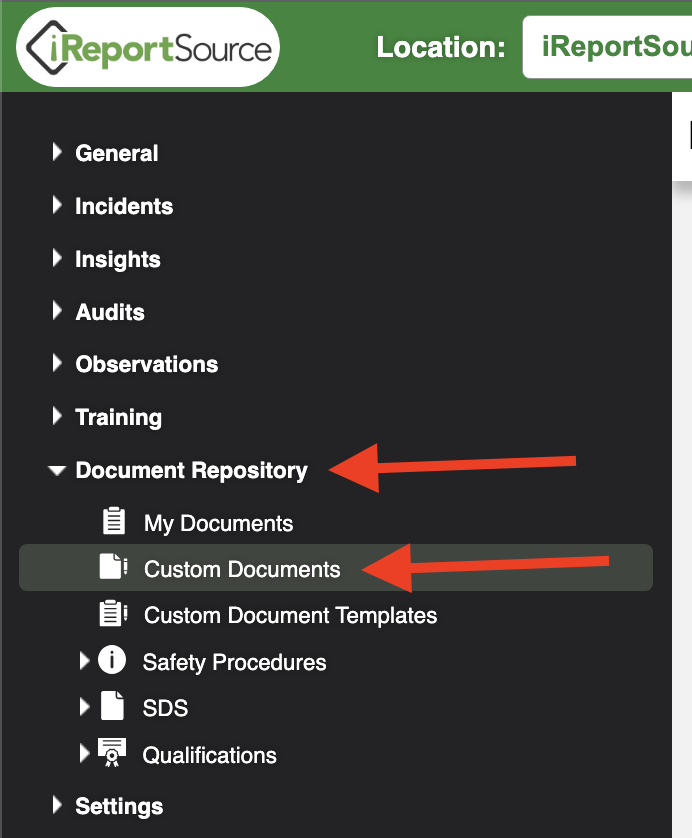
Task: Open the Training menu
Action: tap(119, 418)
